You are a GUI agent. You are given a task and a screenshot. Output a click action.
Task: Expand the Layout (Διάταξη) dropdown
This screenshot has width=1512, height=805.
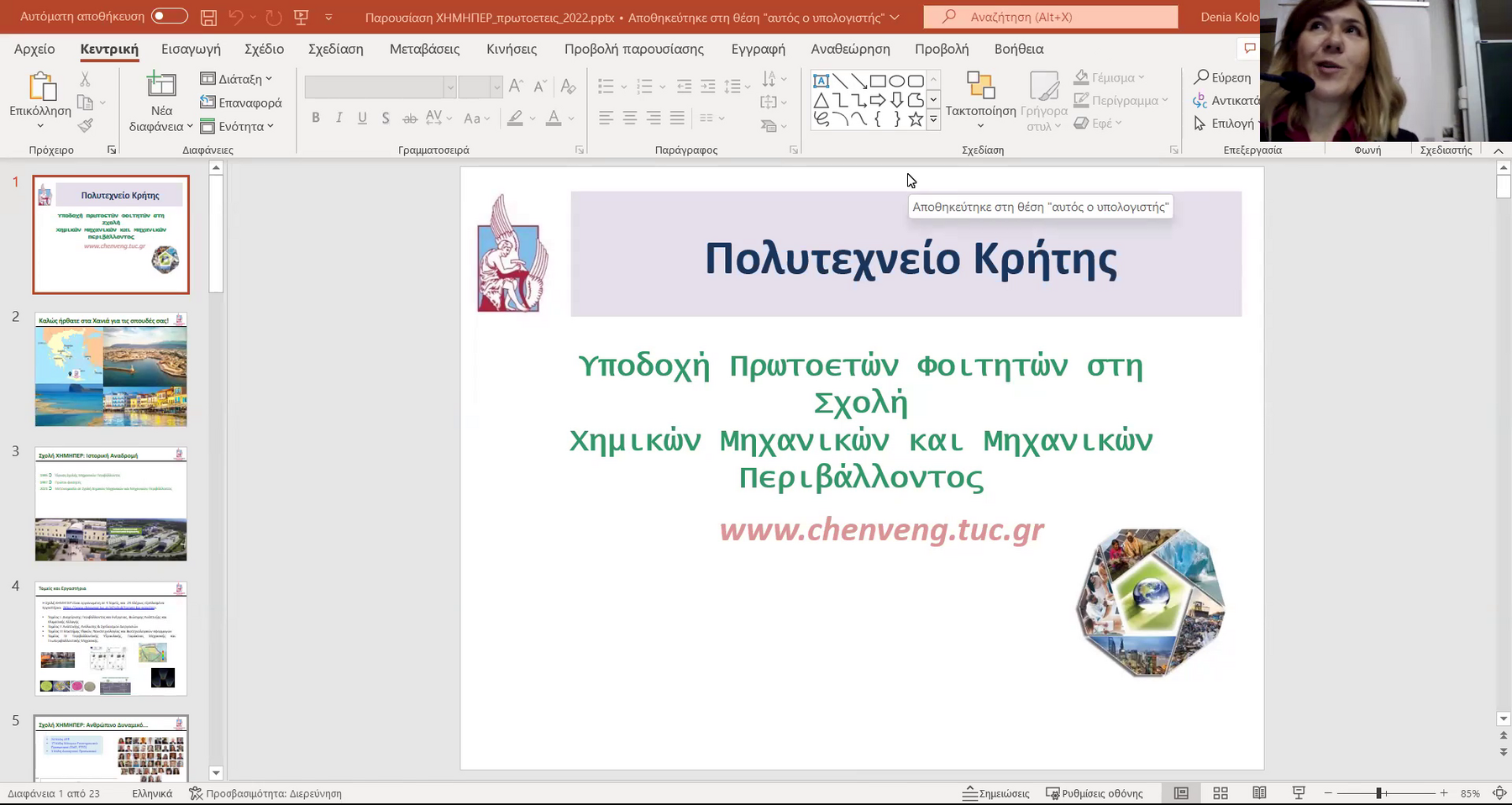tap(237, 79)
